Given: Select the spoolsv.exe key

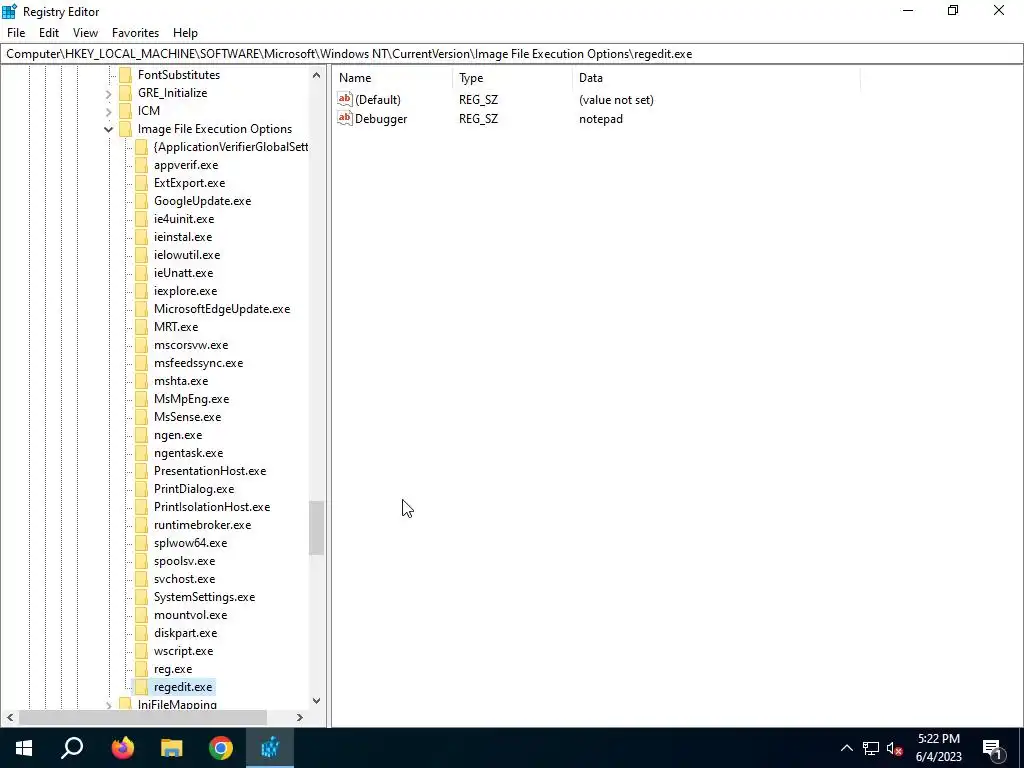Looking at the screenshot, I should 184,561.
